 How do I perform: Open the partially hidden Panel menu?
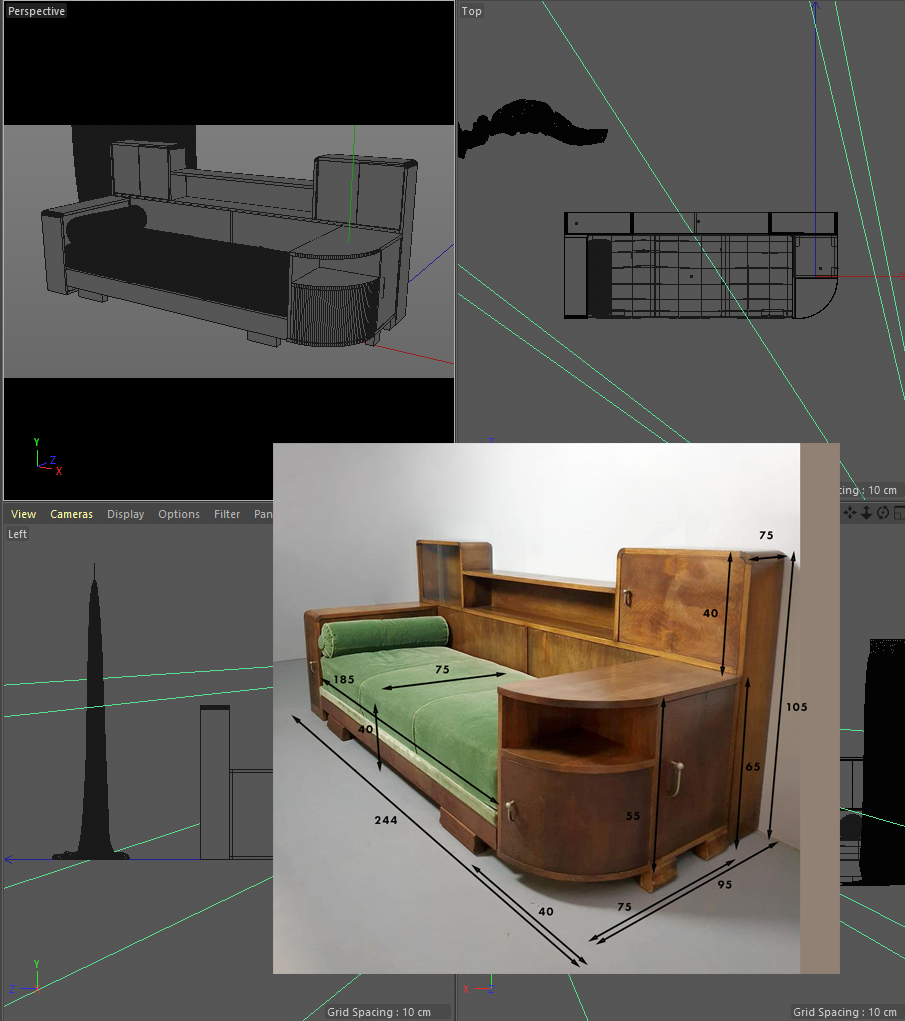pos(263,514)
